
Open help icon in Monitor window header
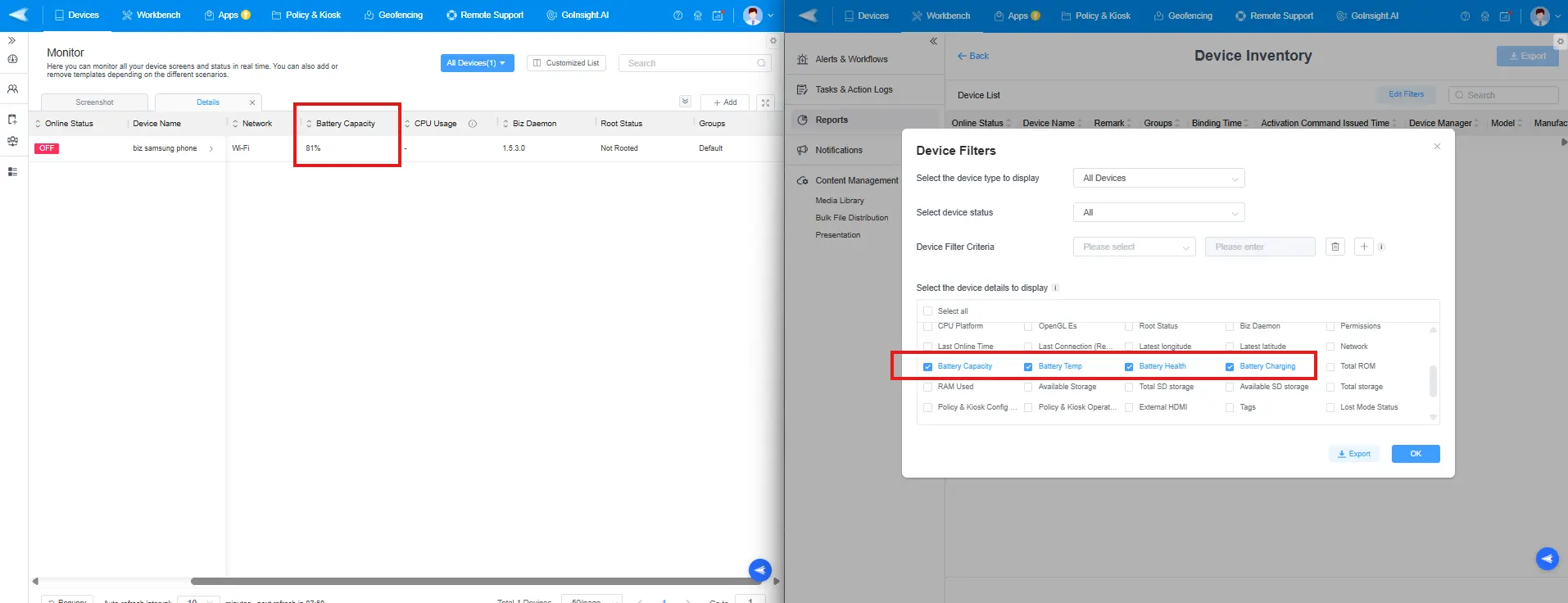pos(678,16)
